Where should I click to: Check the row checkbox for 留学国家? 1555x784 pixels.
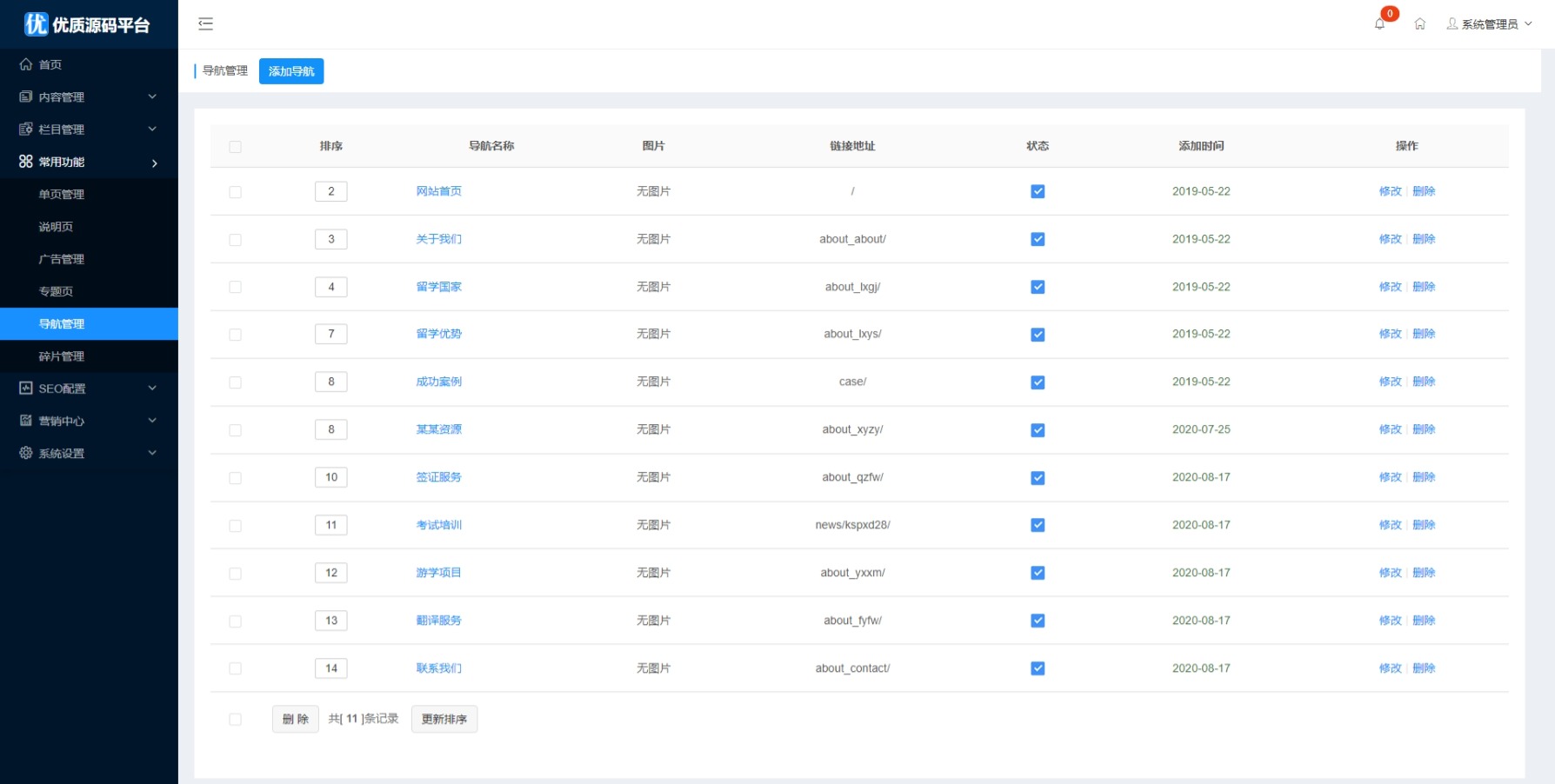tap(235, 287)
